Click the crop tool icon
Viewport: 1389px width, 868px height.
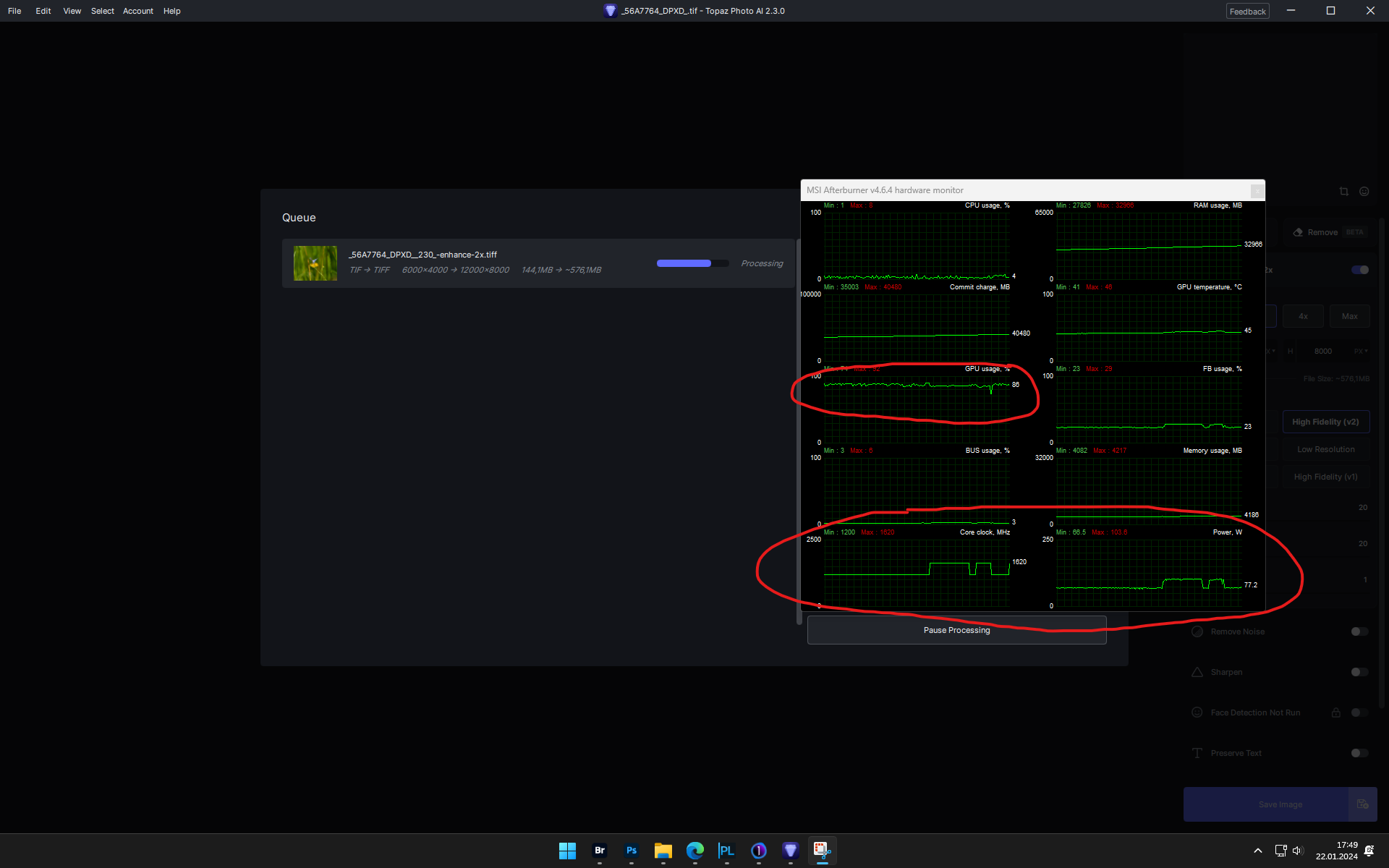point(1343,192)
